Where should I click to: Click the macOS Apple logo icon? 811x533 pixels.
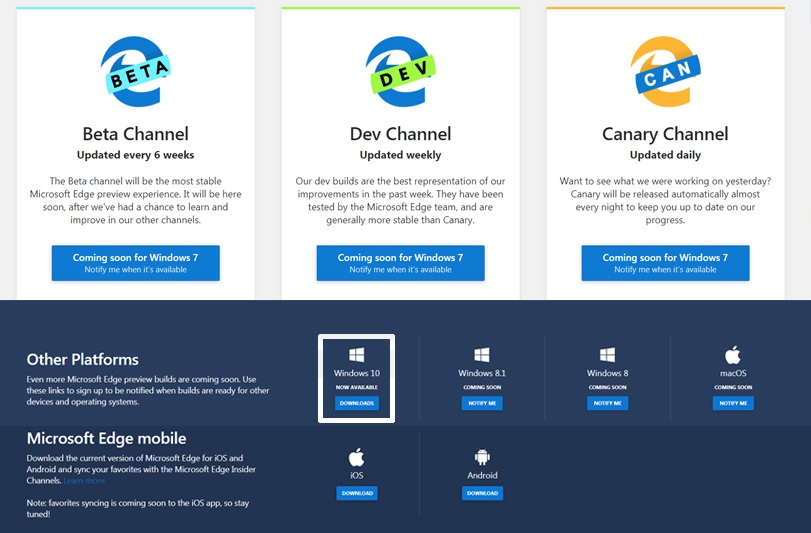coord(733,355)
